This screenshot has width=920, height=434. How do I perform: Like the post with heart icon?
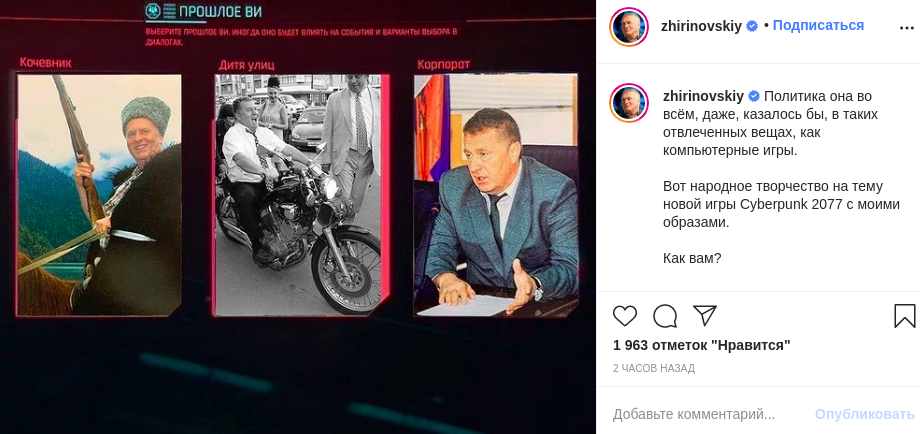click(x=625, y=316)
